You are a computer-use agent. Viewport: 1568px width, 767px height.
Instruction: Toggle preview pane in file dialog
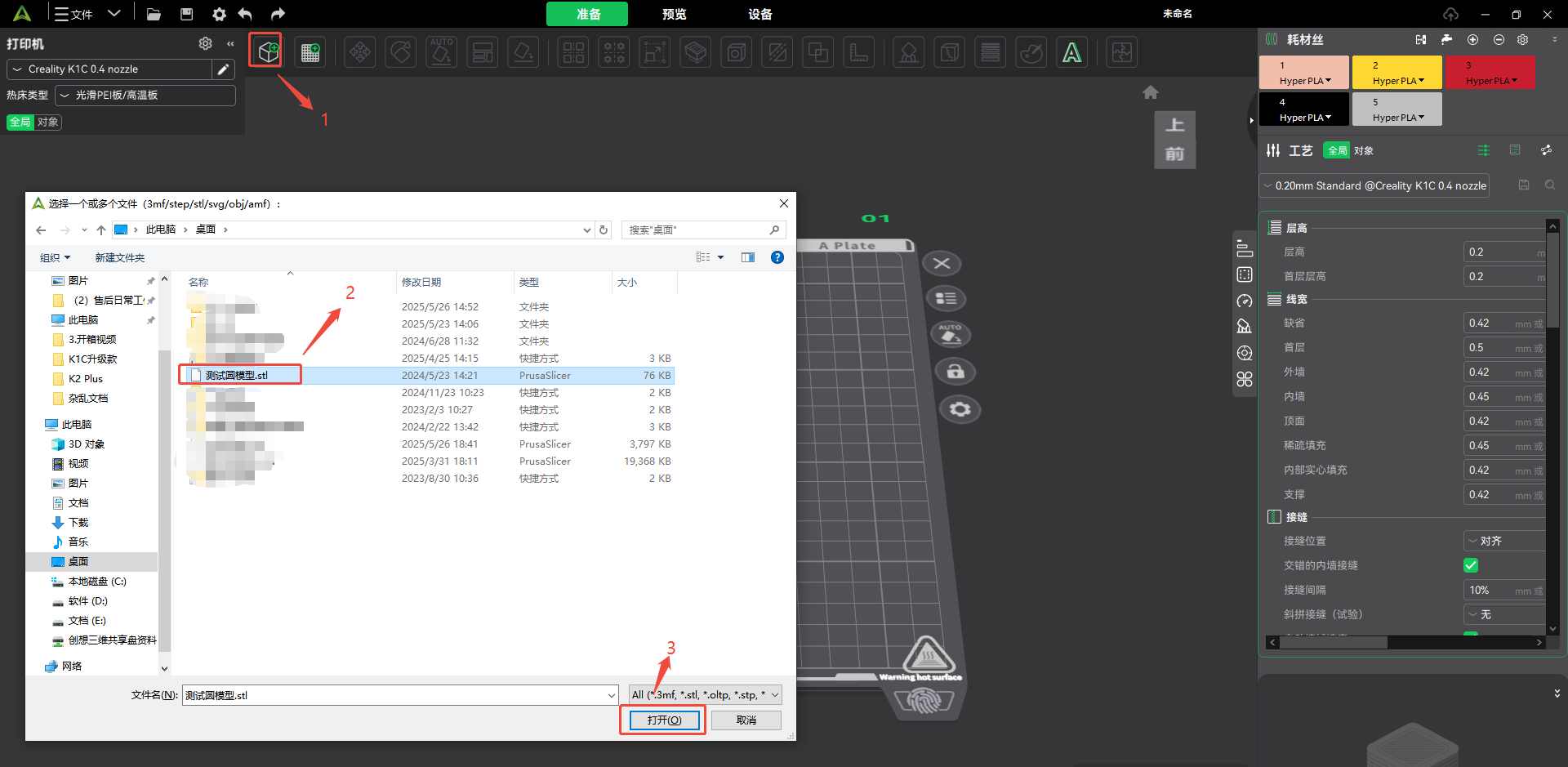(x=748, y=257)
